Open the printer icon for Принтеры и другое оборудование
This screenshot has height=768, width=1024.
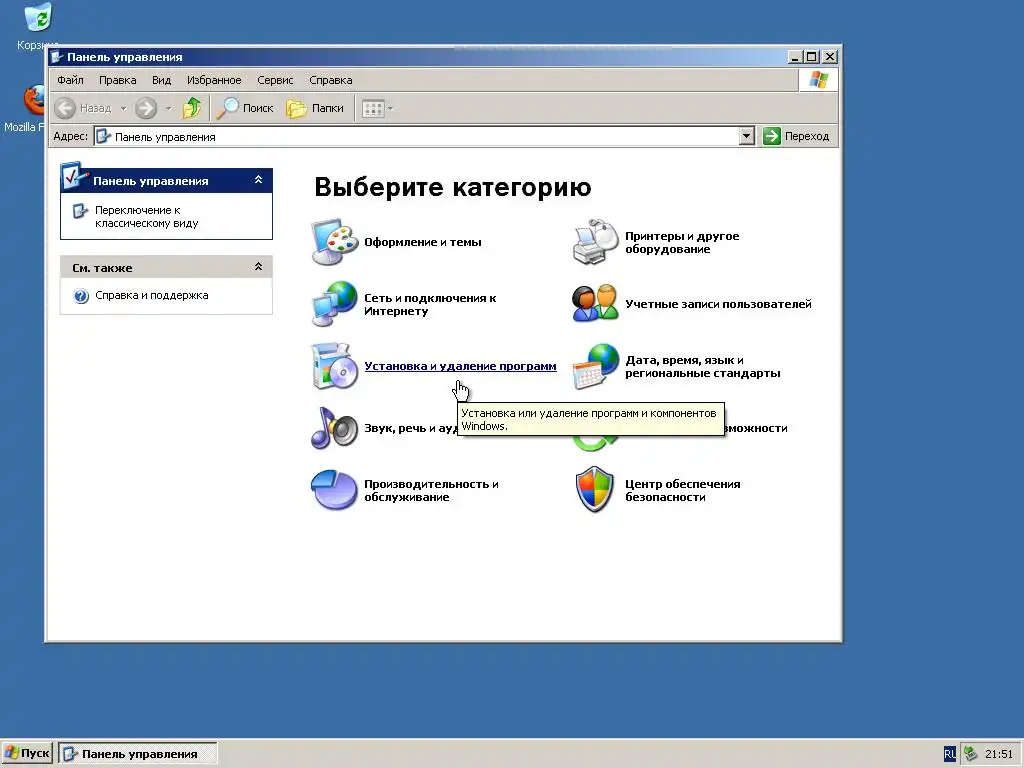tap(595, 242)
